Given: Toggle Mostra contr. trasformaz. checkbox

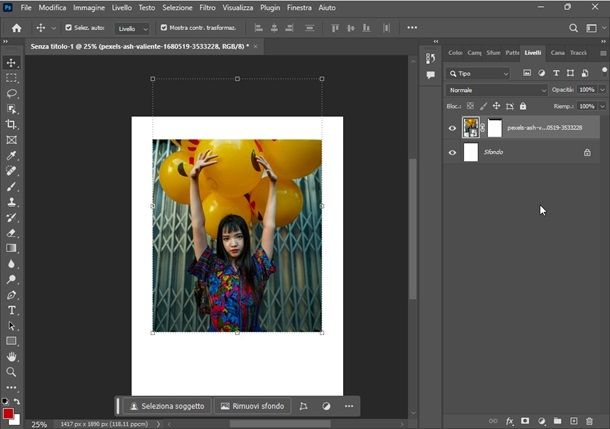Looking at the screenshot, I should [x=164, y=28].
